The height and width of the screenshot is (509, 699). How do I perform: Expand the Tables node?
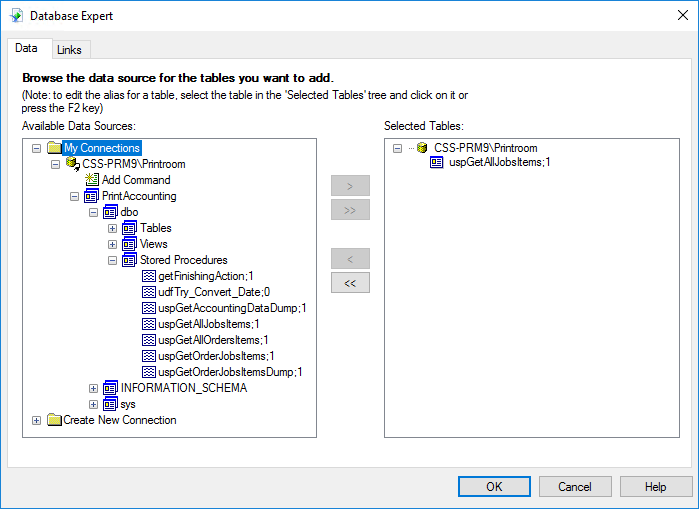tap(112, 228)
